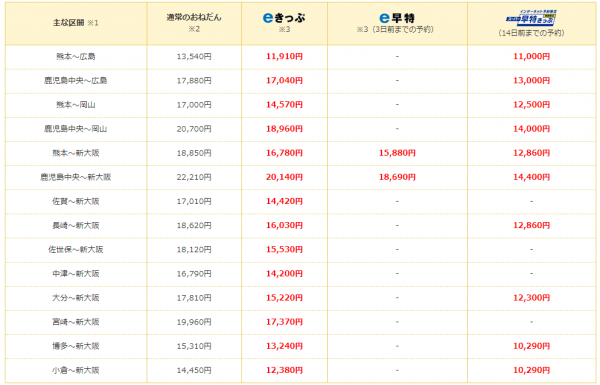
Task: Click the e早特 logo in header
Action: [x=397, y=18]
